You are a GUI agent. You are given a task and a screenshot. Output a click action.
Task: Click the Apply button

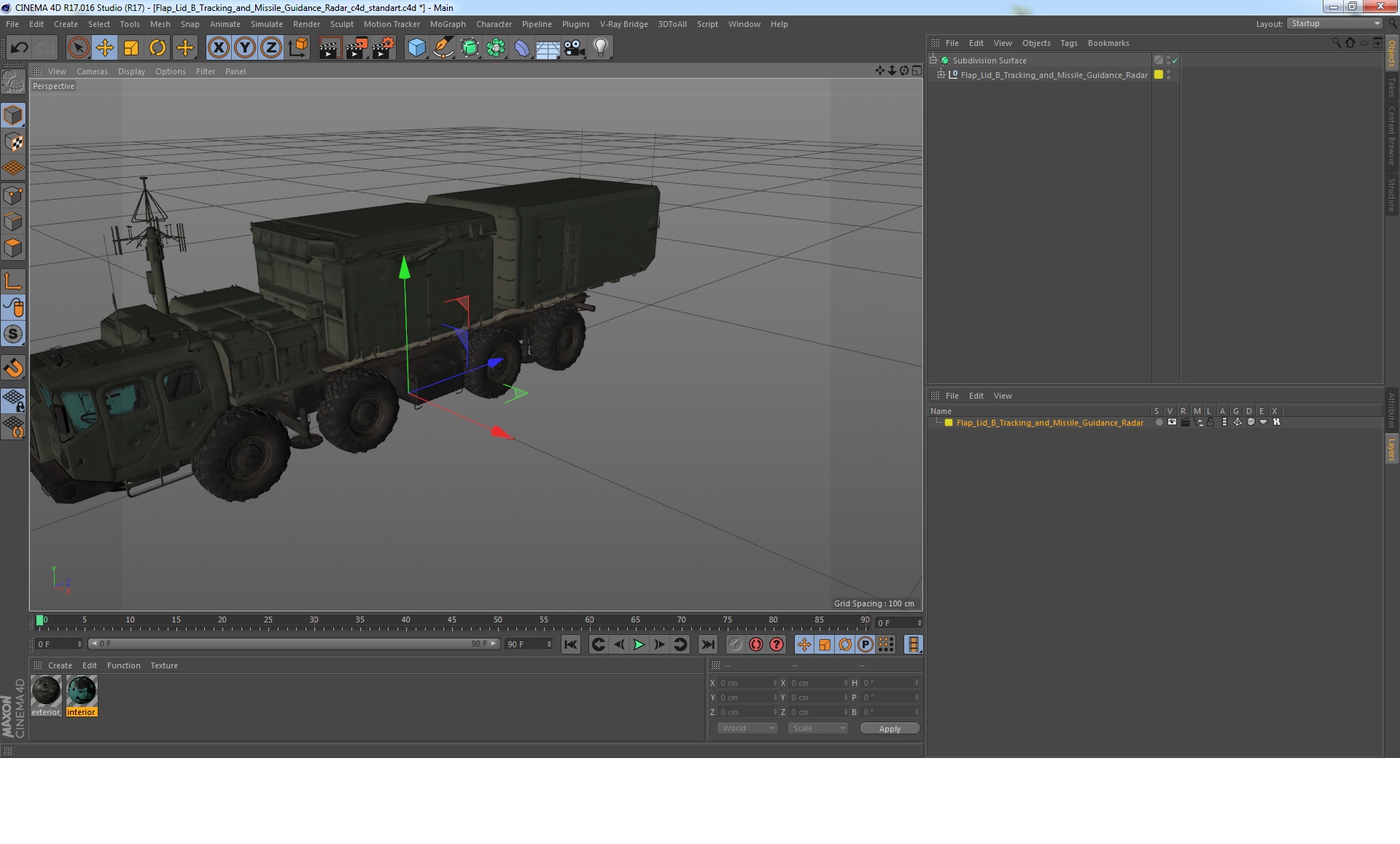tap(890, 729)
